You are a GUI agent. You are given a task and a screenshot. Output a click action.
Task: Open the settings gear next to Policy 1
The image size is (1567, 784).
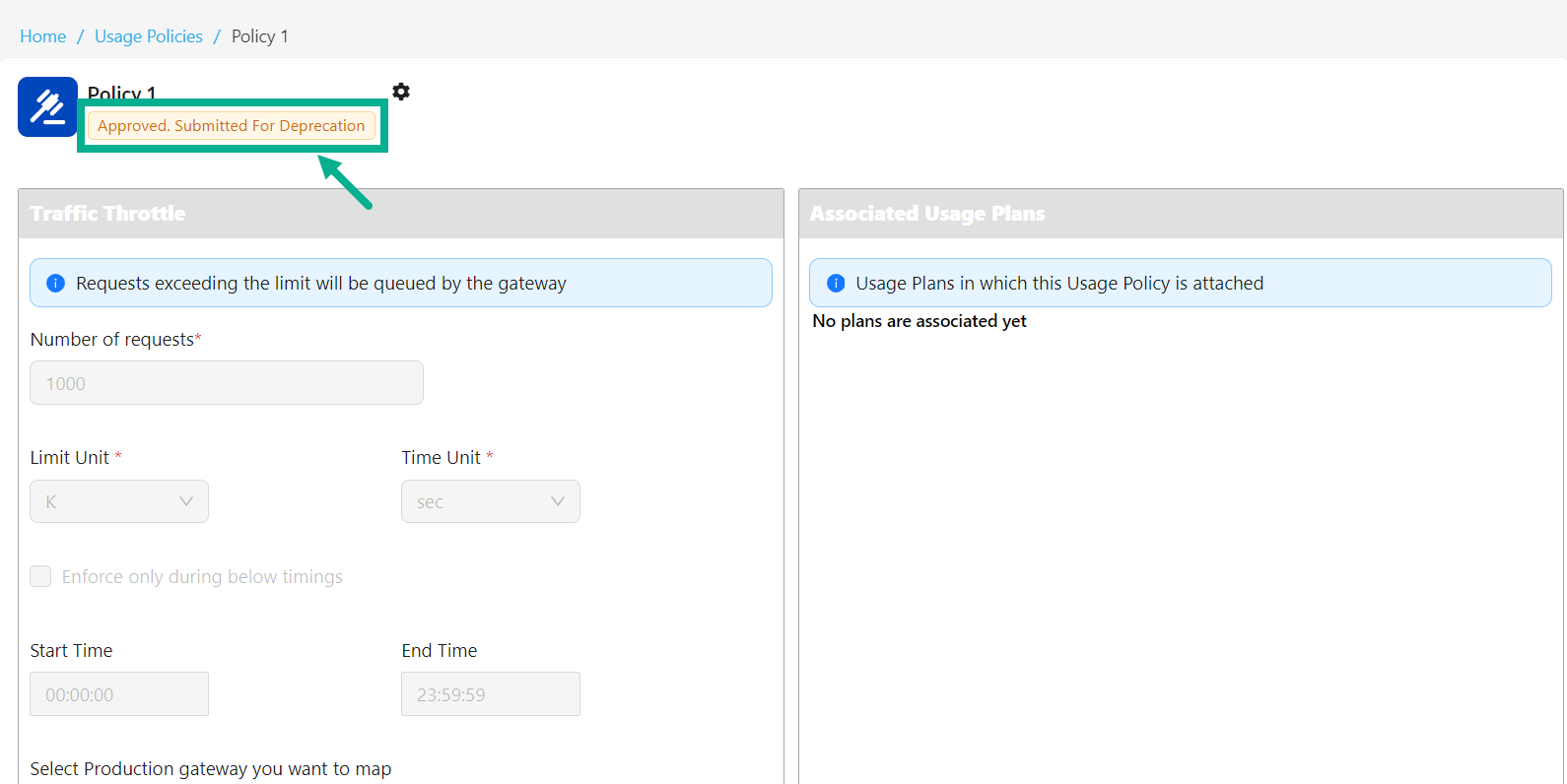401,92
